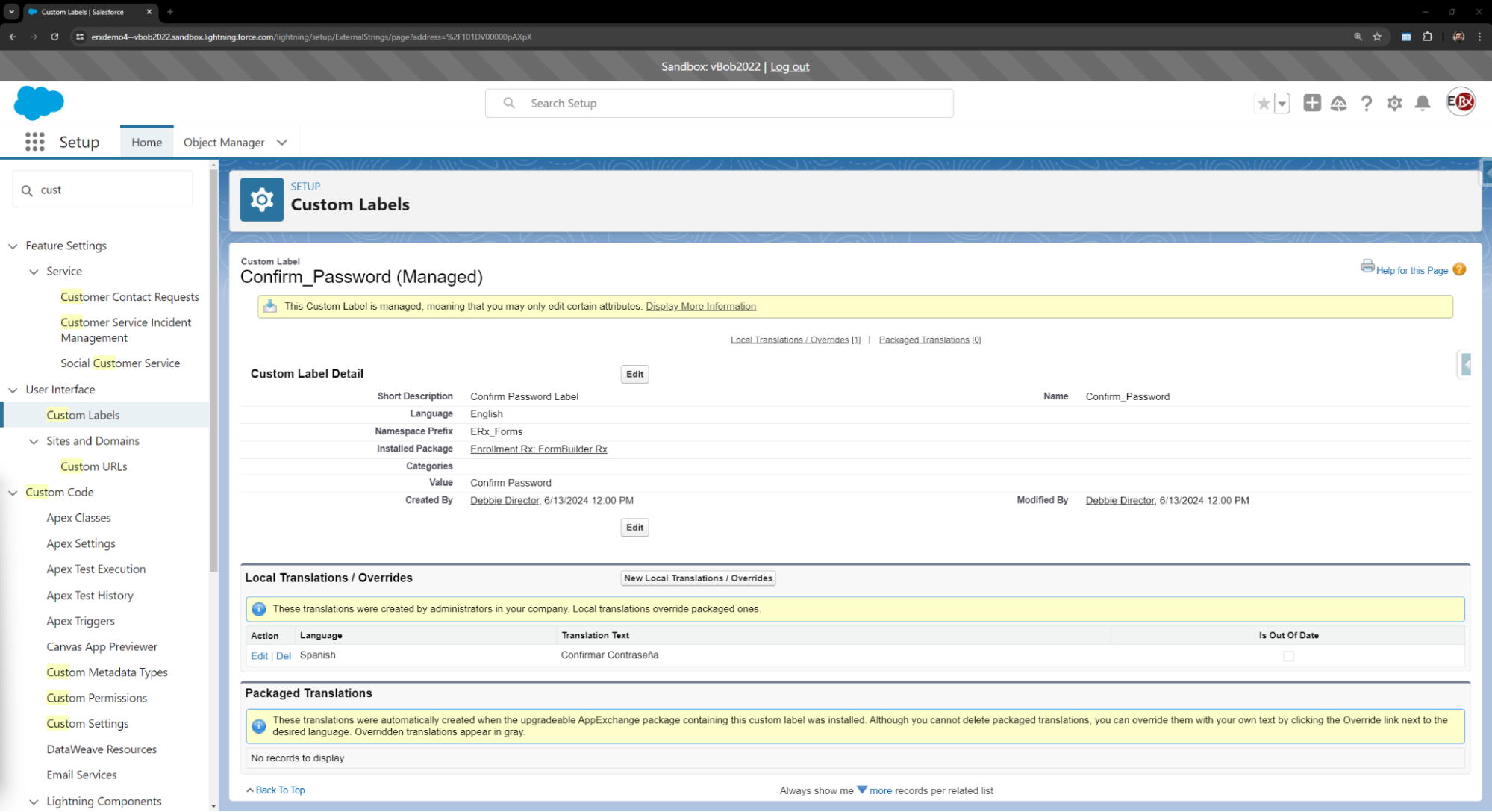The height and width of the screenshot is (812, 1492).
Task: Click the Salesforce cloud logo
Action: [39, 103]
